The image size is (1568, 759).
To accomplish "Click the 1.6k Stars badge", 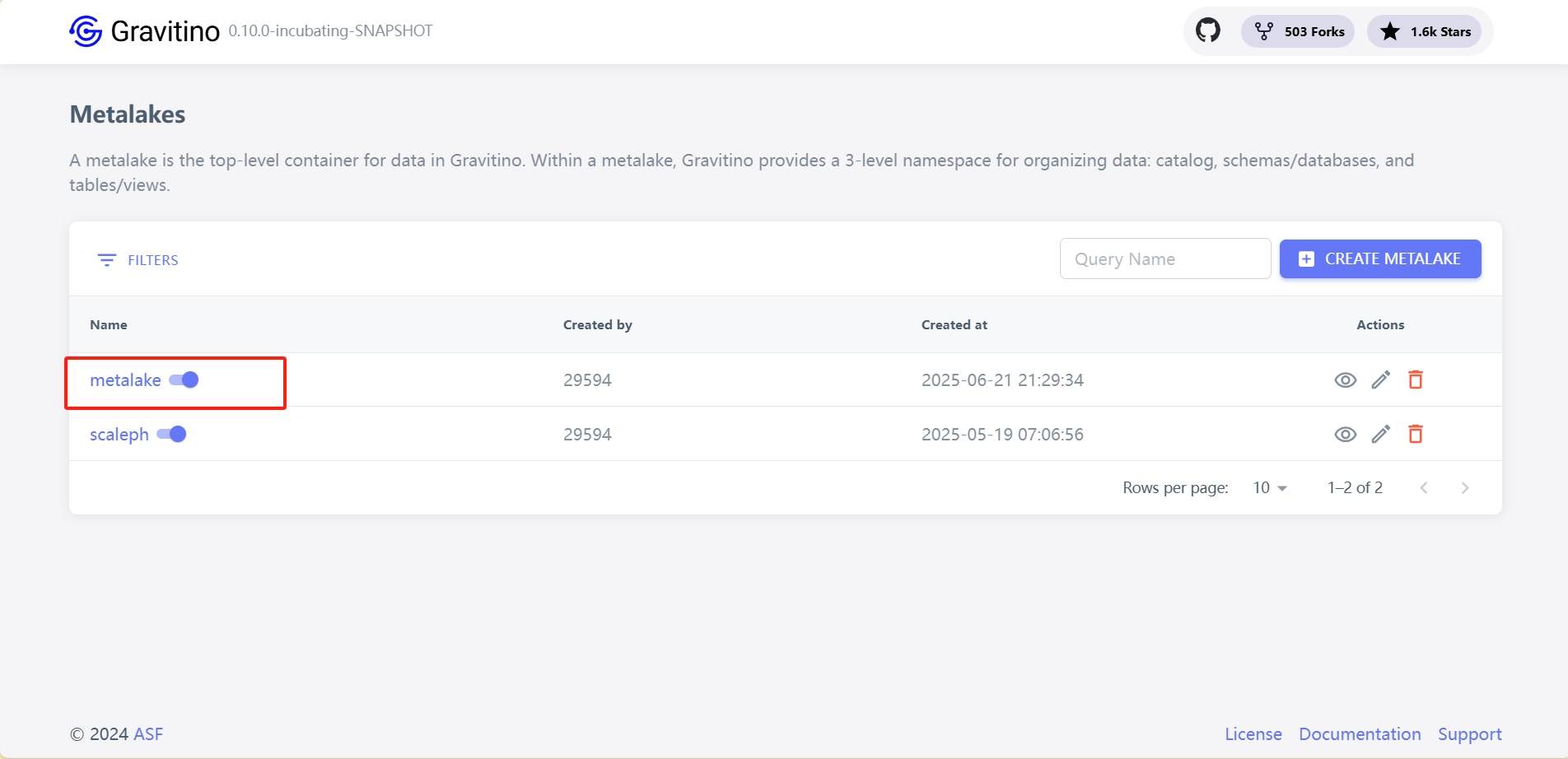I will (1425, 31).
